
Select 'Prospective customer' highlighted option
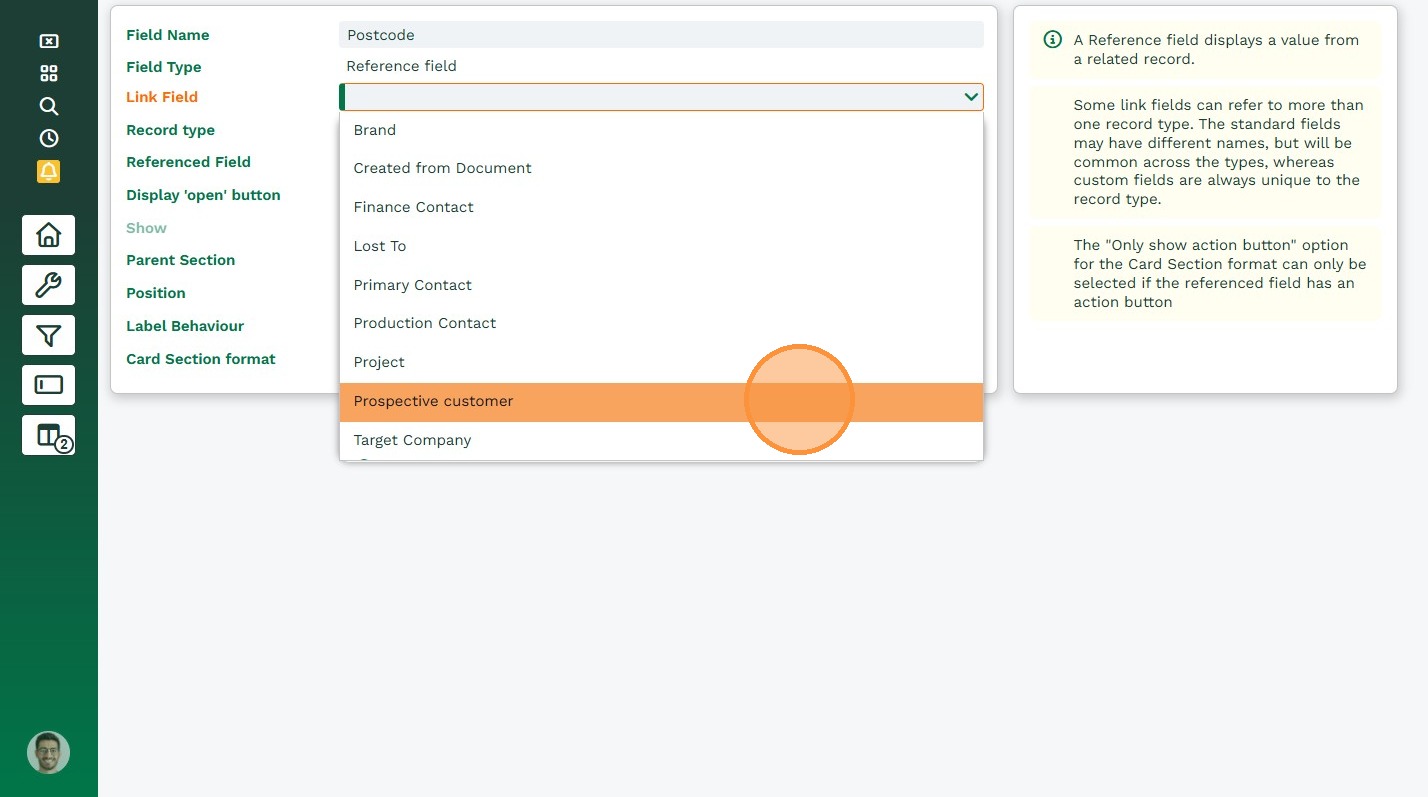coord(433,401)
